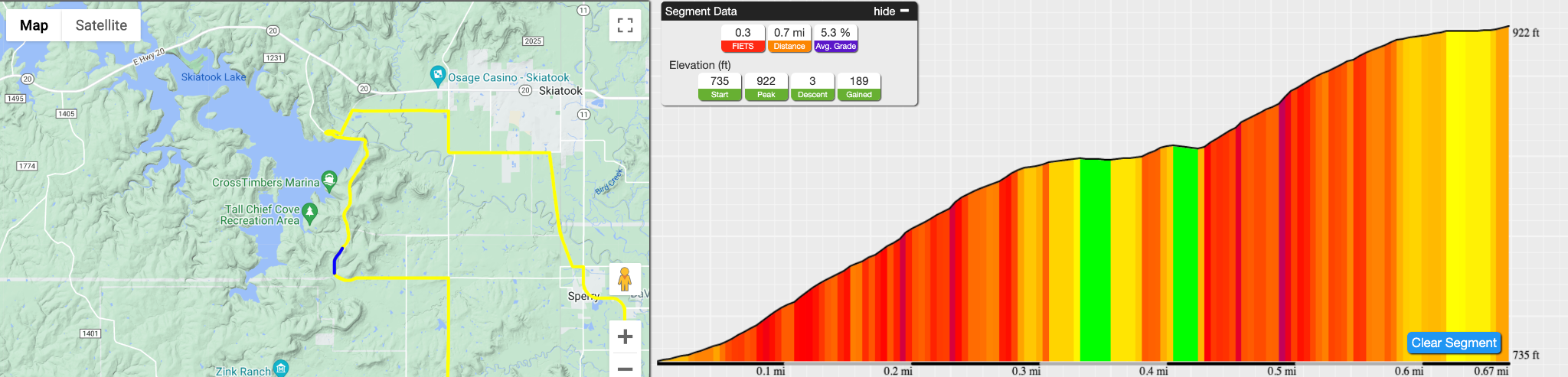Clear the selected segment
The width and height of the screenshot is (1568, 377).
point(1453,343)
